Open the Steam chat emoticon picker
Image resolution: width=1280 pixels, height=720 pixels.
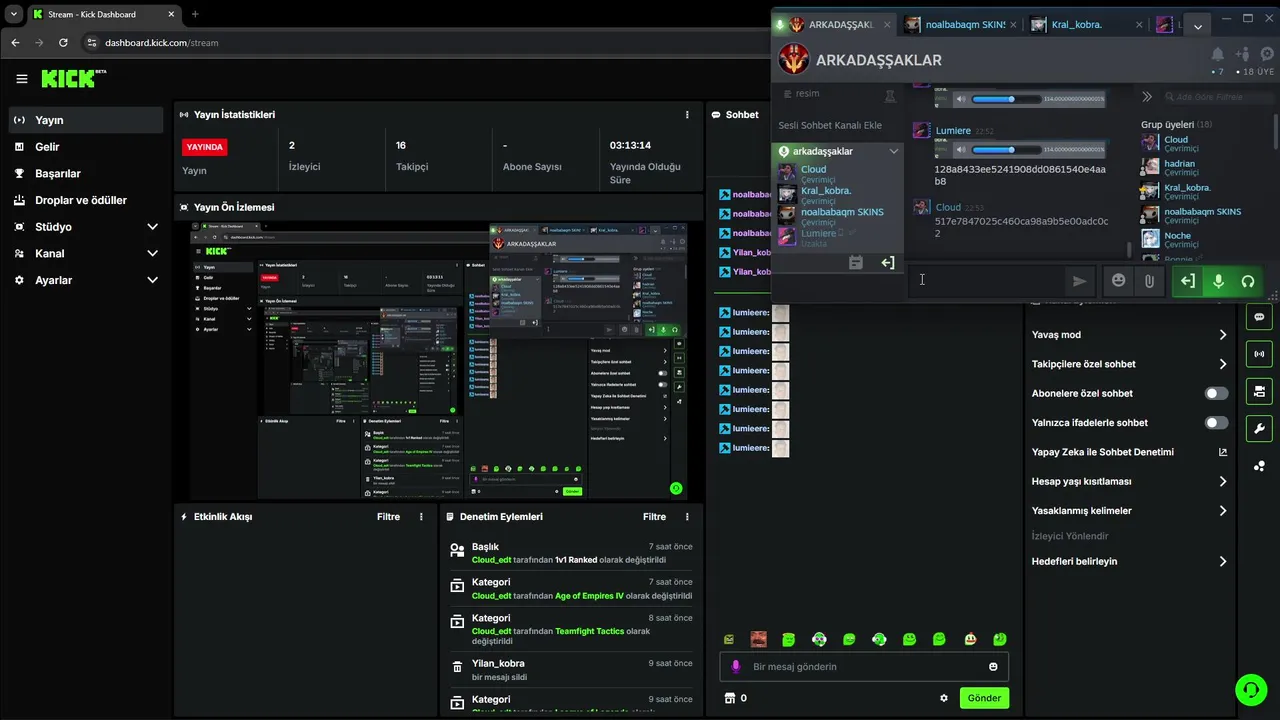pyautogui.click(x=1118, y=281)
